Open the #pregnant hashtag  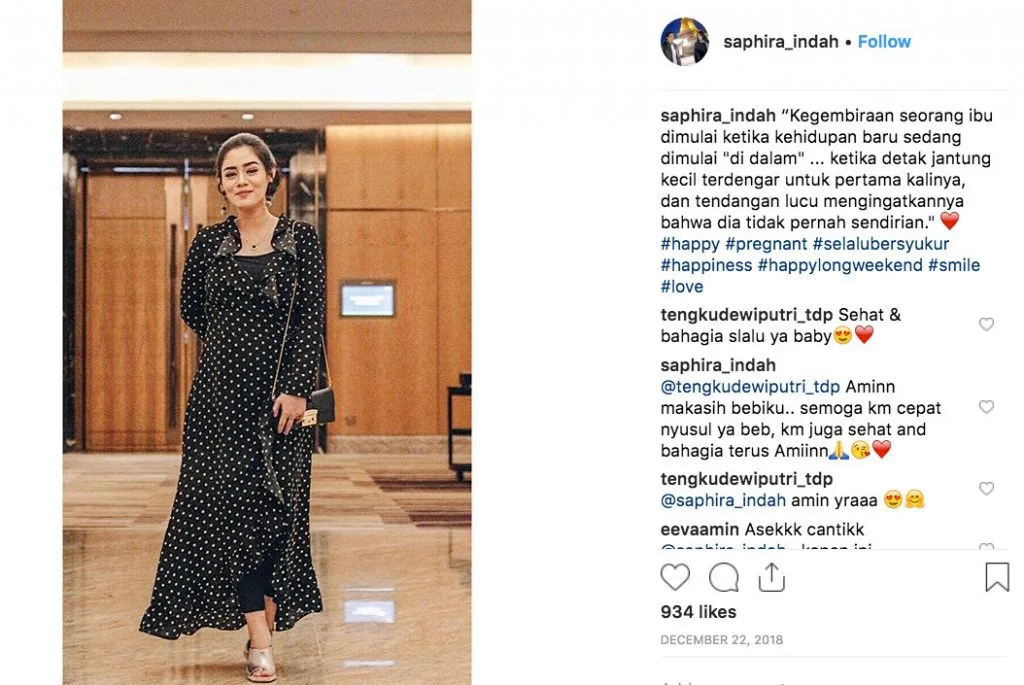pos(766,244)
